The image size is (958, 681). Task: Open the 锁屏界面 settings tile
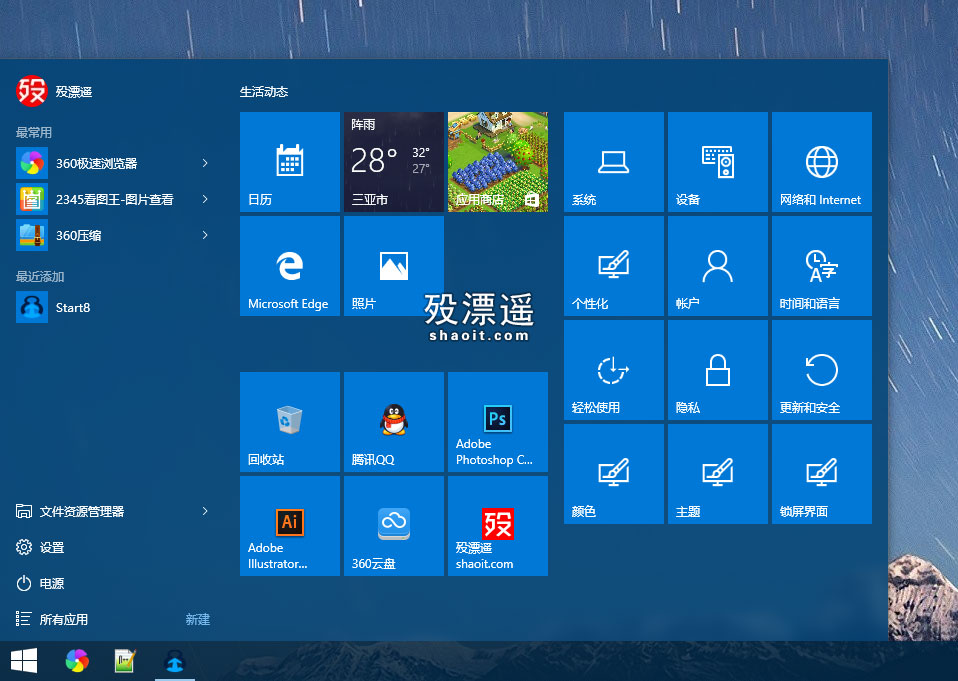tap(822, 474)
